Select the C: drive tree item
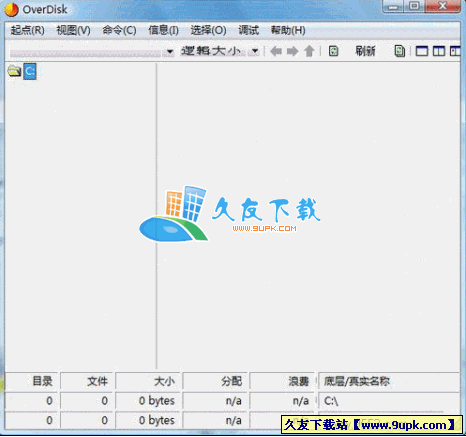The height and width of the screenshot is (437, 466). coord(30,71)
